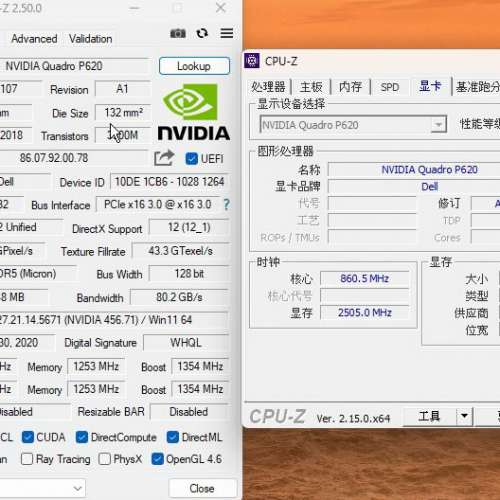Click the second row Boost clock 1354 MHz
500x500 pixels.
click(200, 389)
